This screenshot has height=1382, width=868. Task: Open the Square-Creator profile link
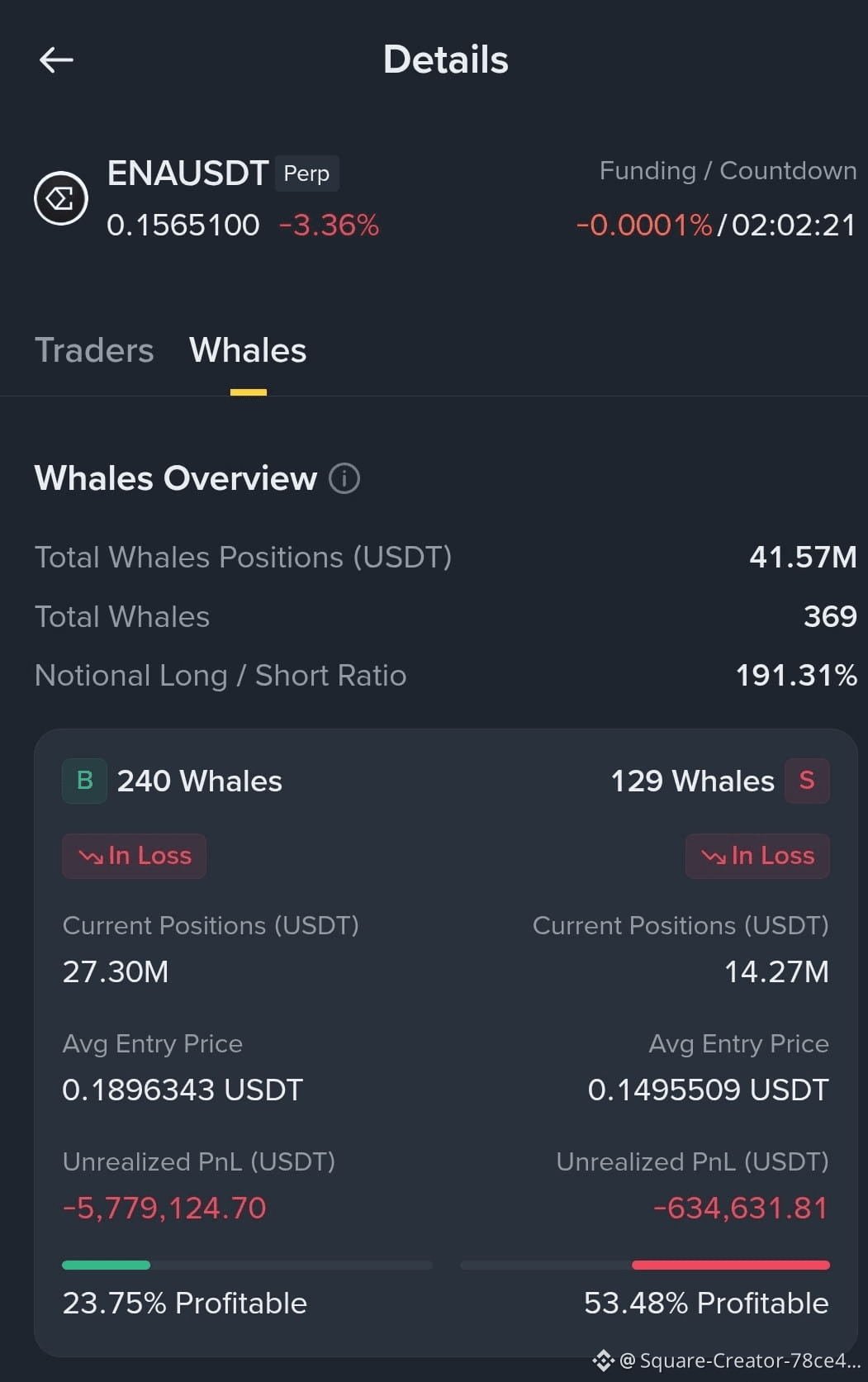point(740,1361)
